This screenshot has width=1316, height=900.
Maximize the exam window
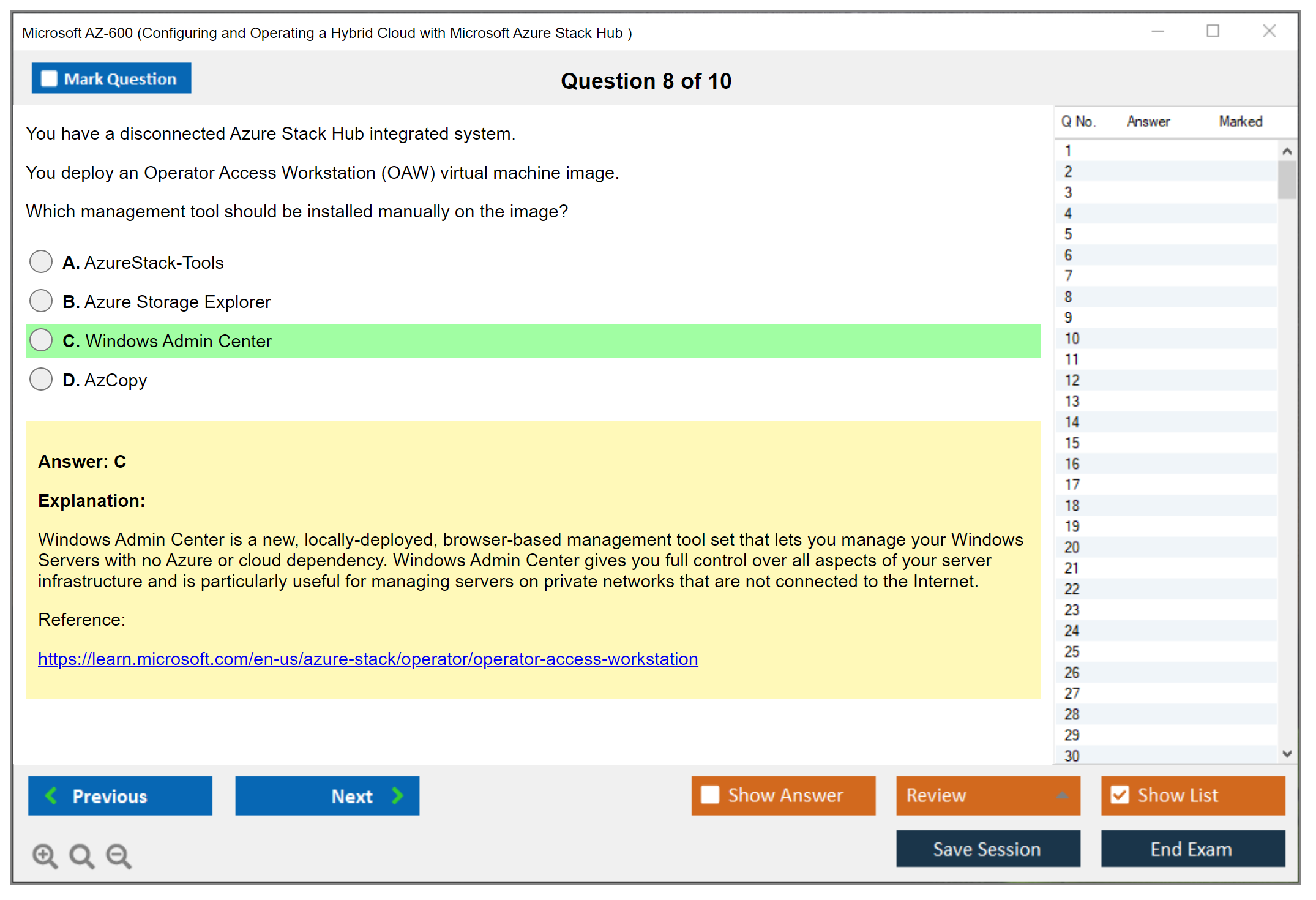pyautogui.click(x=1213, y=31)
